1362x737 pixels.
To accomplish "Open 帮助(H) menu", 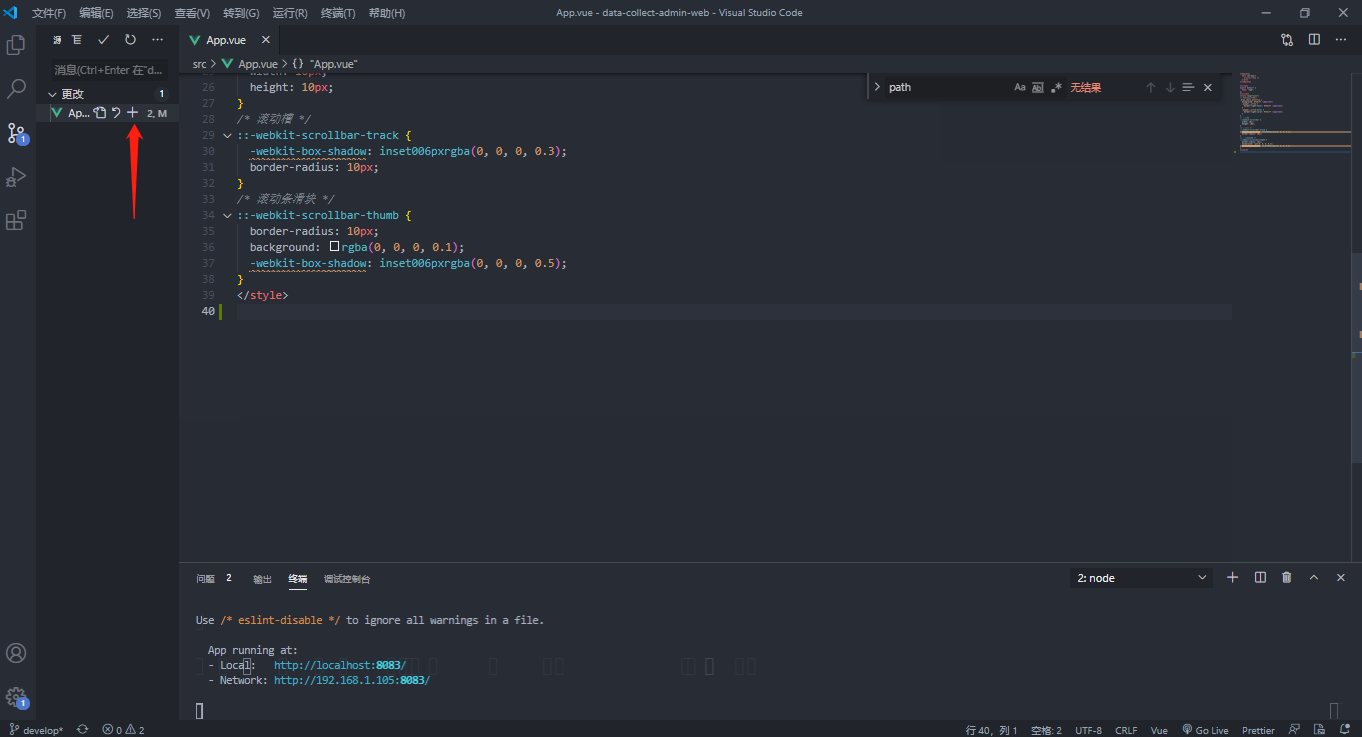I will pos(387,13).
